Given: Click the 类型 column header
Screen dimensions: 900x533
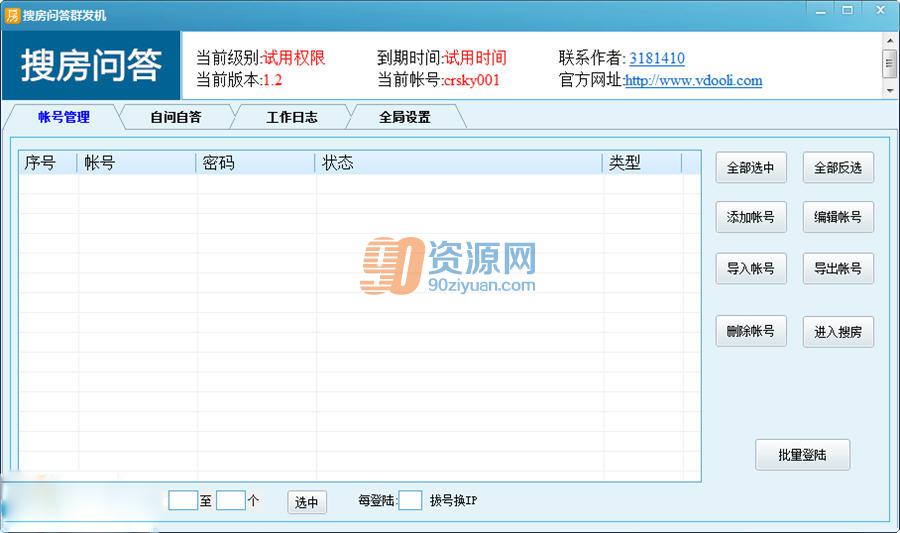Looking at the screenshot, I should (x=642, y=163).
